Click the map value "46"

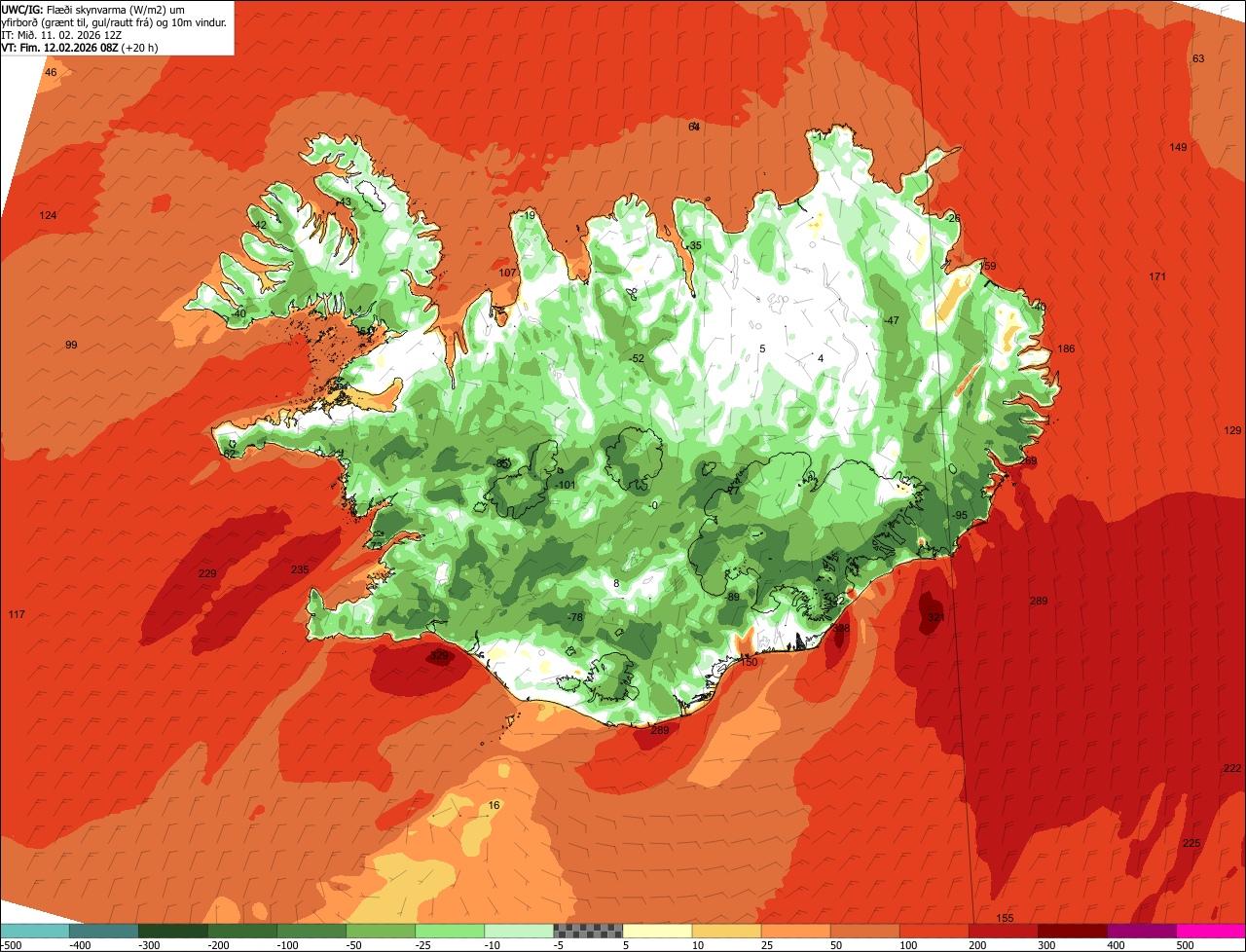[51, 73]
